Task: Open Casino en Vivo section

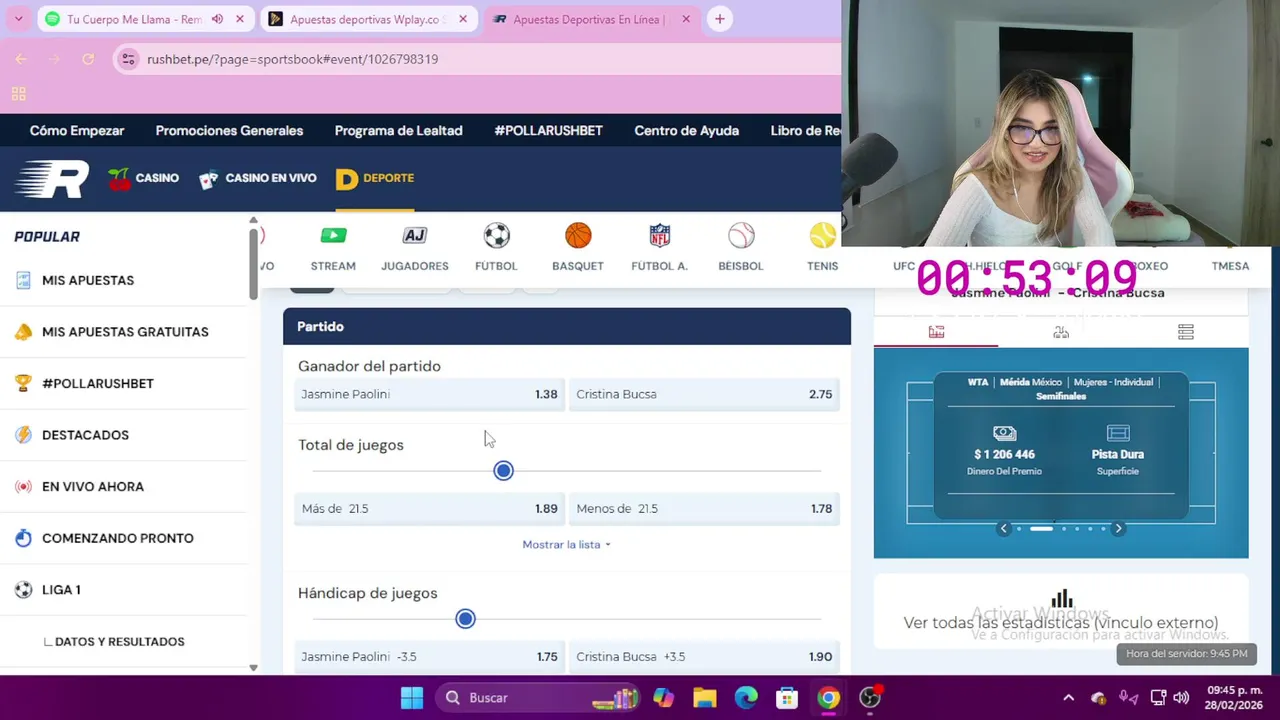Action: pos(258,178)
